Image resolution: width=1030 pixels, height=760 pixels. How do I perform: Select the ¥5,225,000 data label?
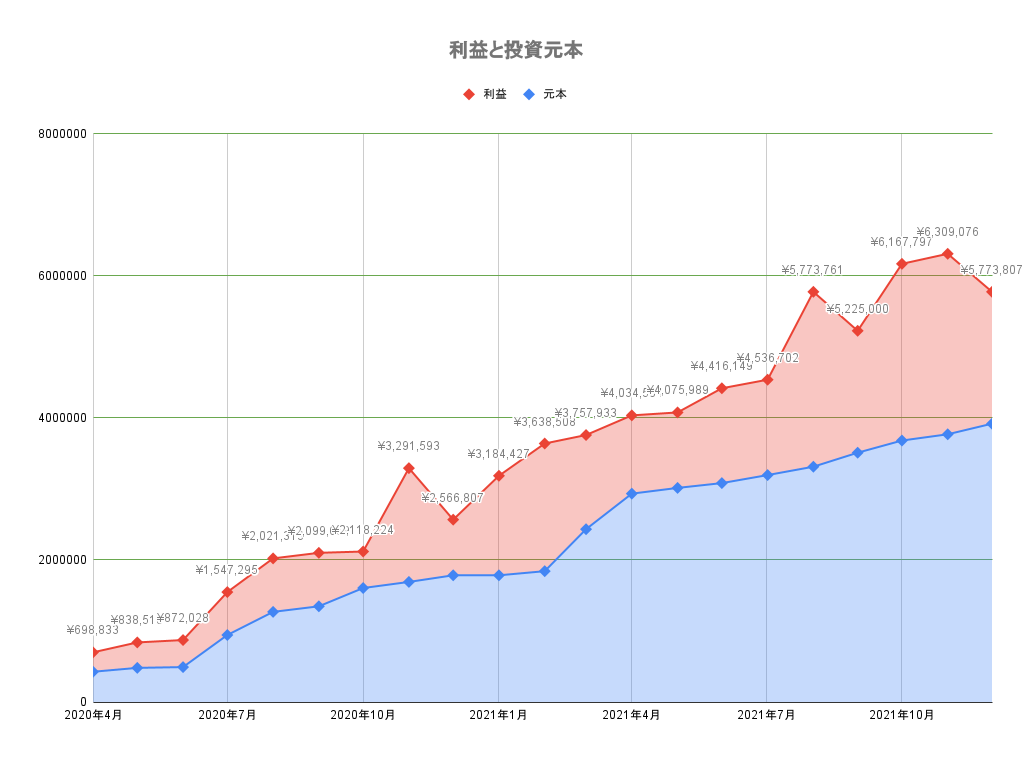click(857, 309)
